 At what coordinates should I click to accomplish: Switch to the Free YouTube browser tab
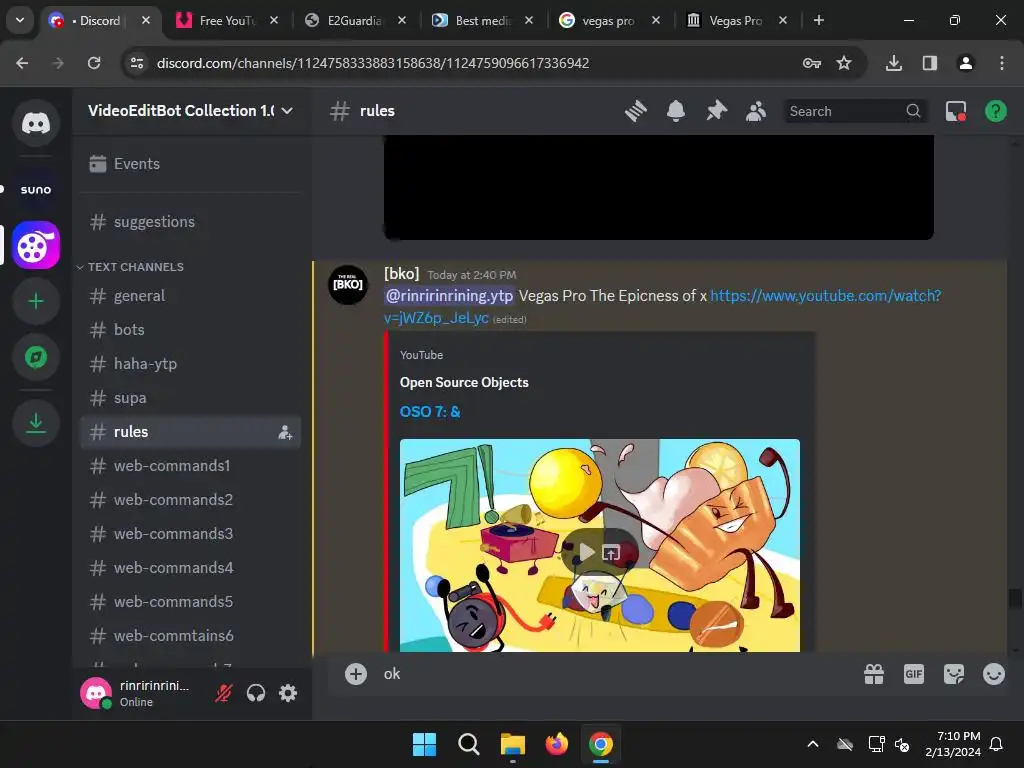pos(227,20)
